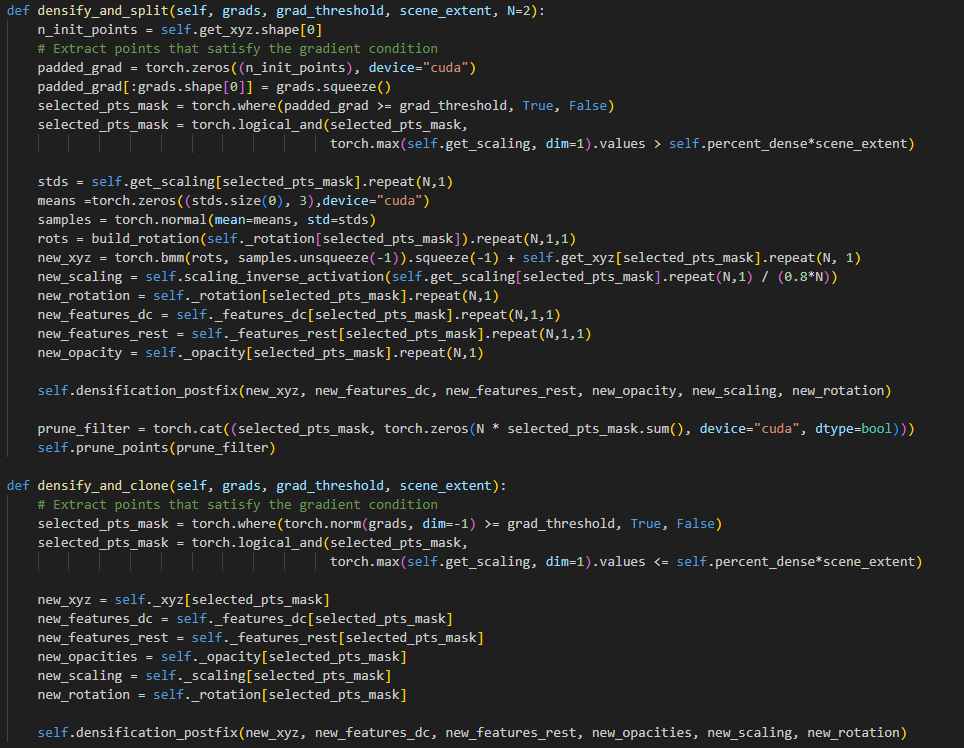
Task: Click densification_postfix call passing new_opacities
Action: (472, 733)
